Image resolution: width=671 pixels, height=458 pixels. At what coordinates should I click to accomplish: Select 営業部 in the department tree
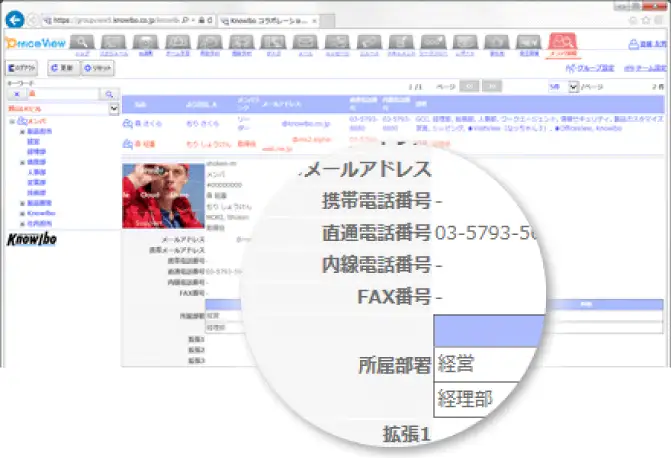pos(36,183)
